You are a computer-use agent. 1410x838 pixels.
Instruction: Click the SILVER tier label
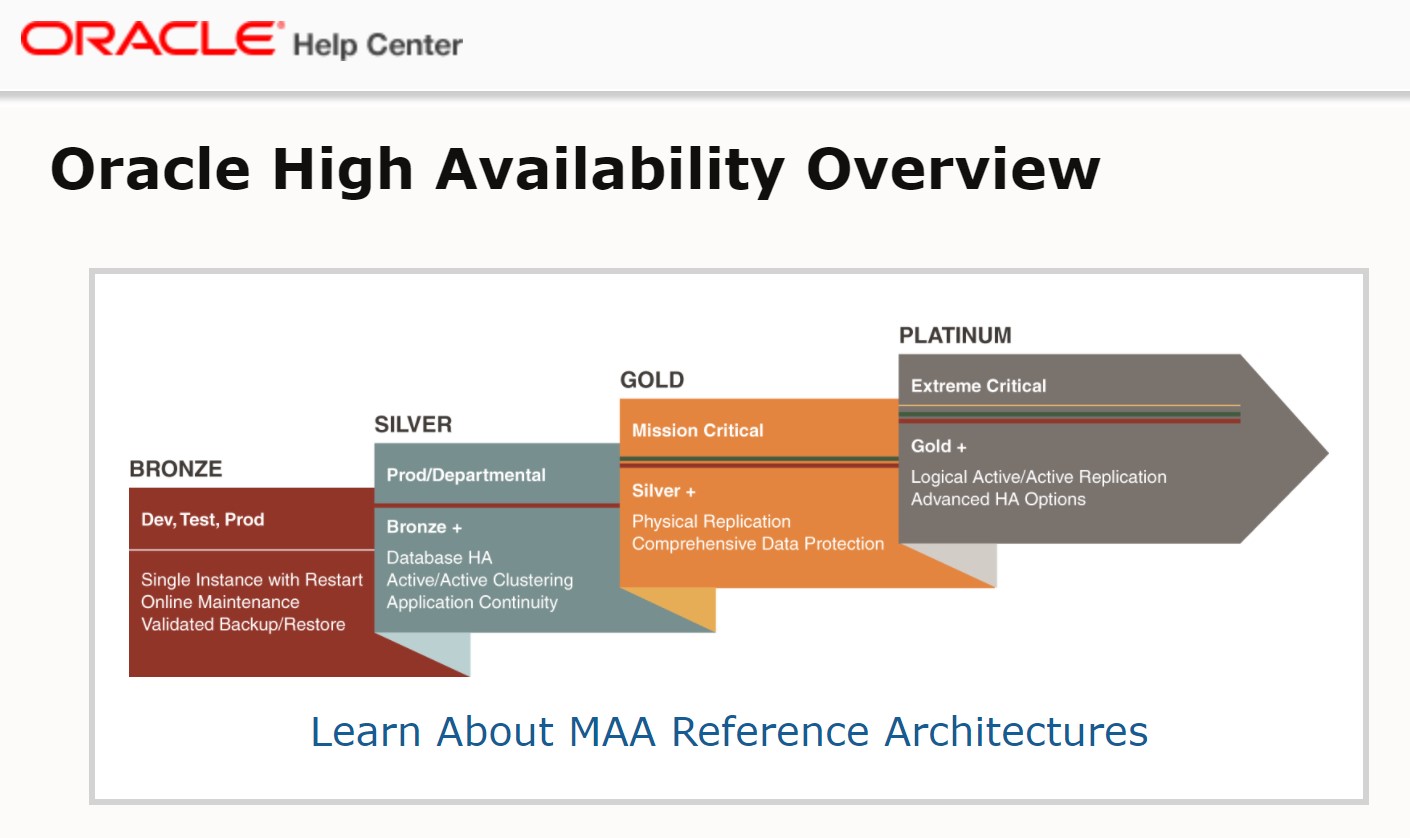coord(413,424)
